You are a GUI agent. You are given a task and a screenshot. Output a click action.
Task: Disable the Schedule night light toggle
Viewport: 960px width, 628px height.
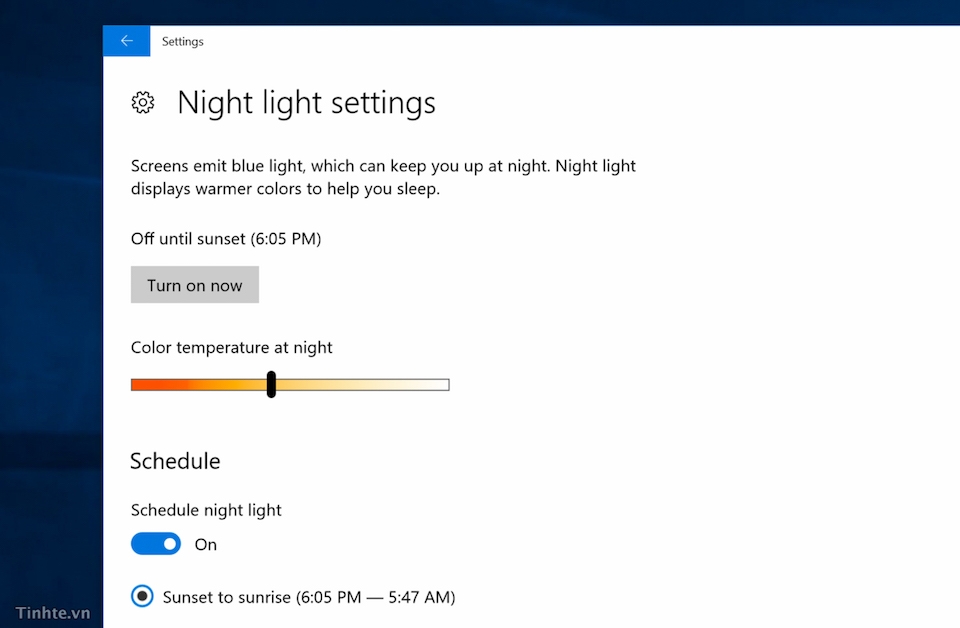pyautogui.click(x=156, y=544)
